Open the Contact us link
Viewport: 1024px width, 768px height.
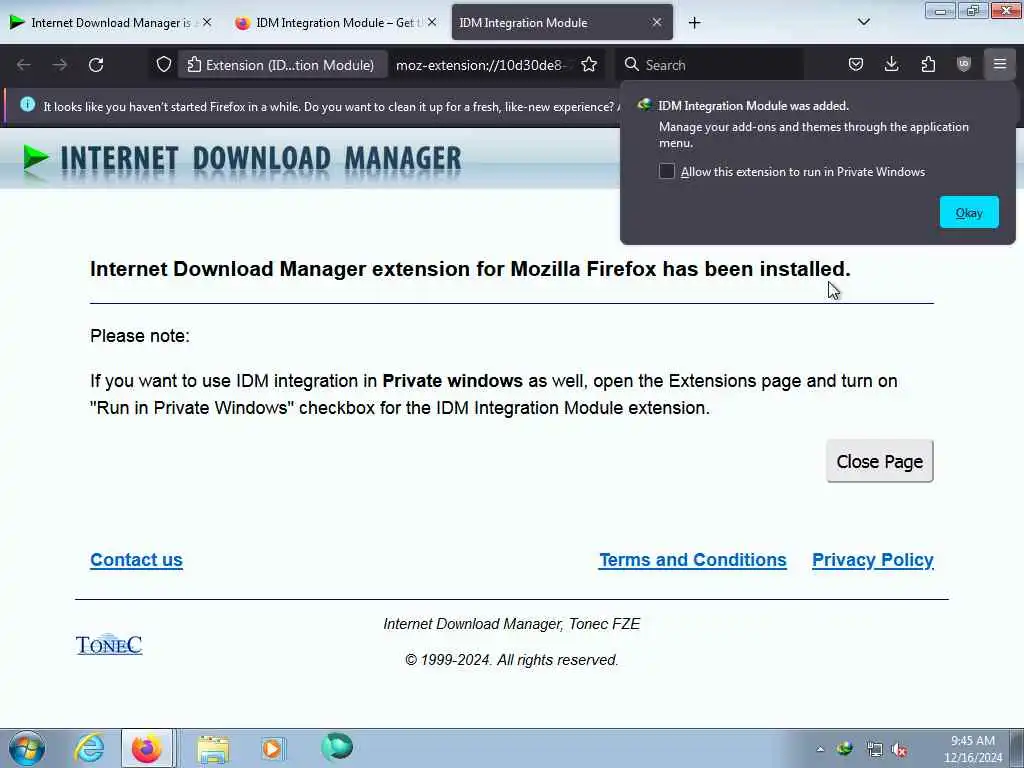pos(136,560)
